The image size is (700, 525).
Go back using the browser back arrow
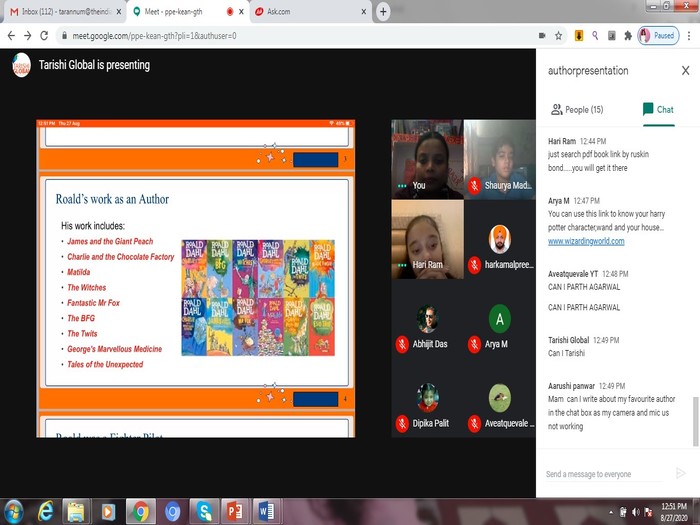pyautogui.click(x=11, y=36)
